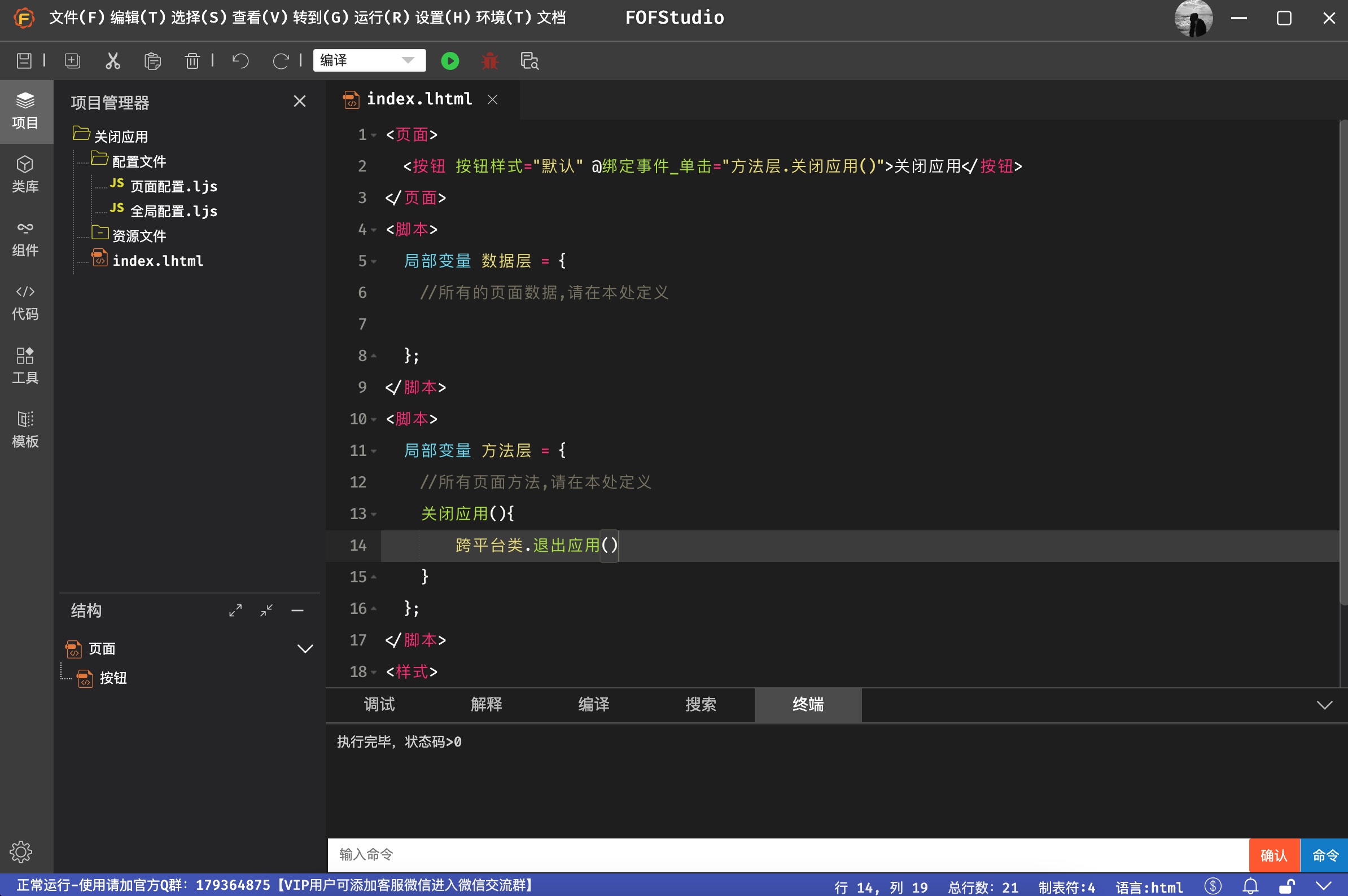This screenshot has width=1348, height=896.
Task: Collapse all nodes in 结构 panel
Action: (266, 610)
